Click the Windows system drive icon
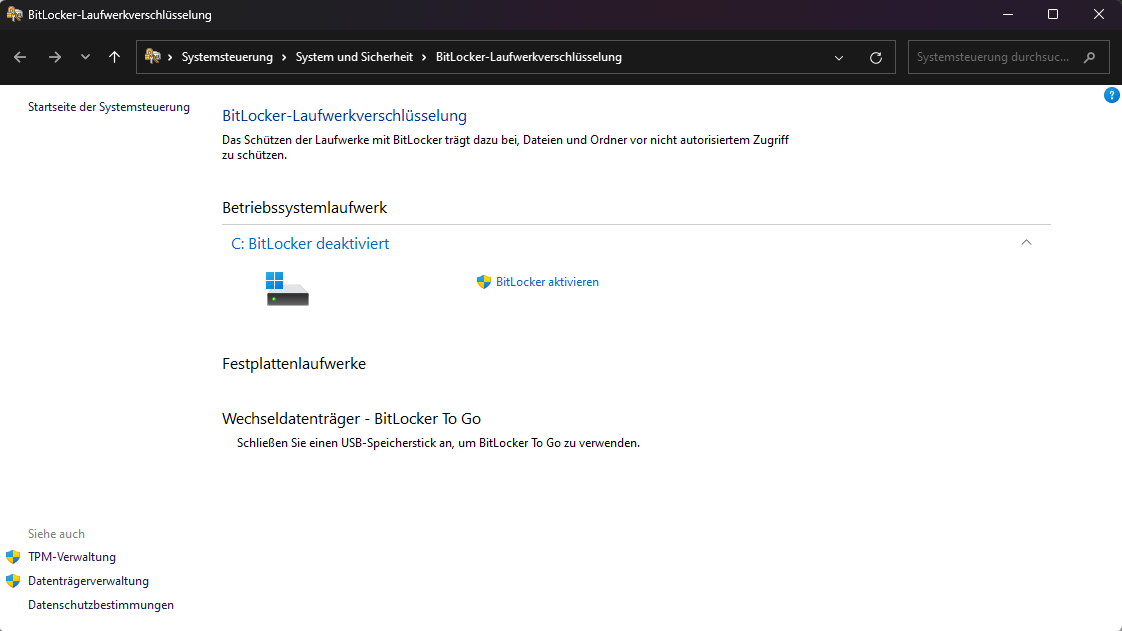 coord(287,289)
